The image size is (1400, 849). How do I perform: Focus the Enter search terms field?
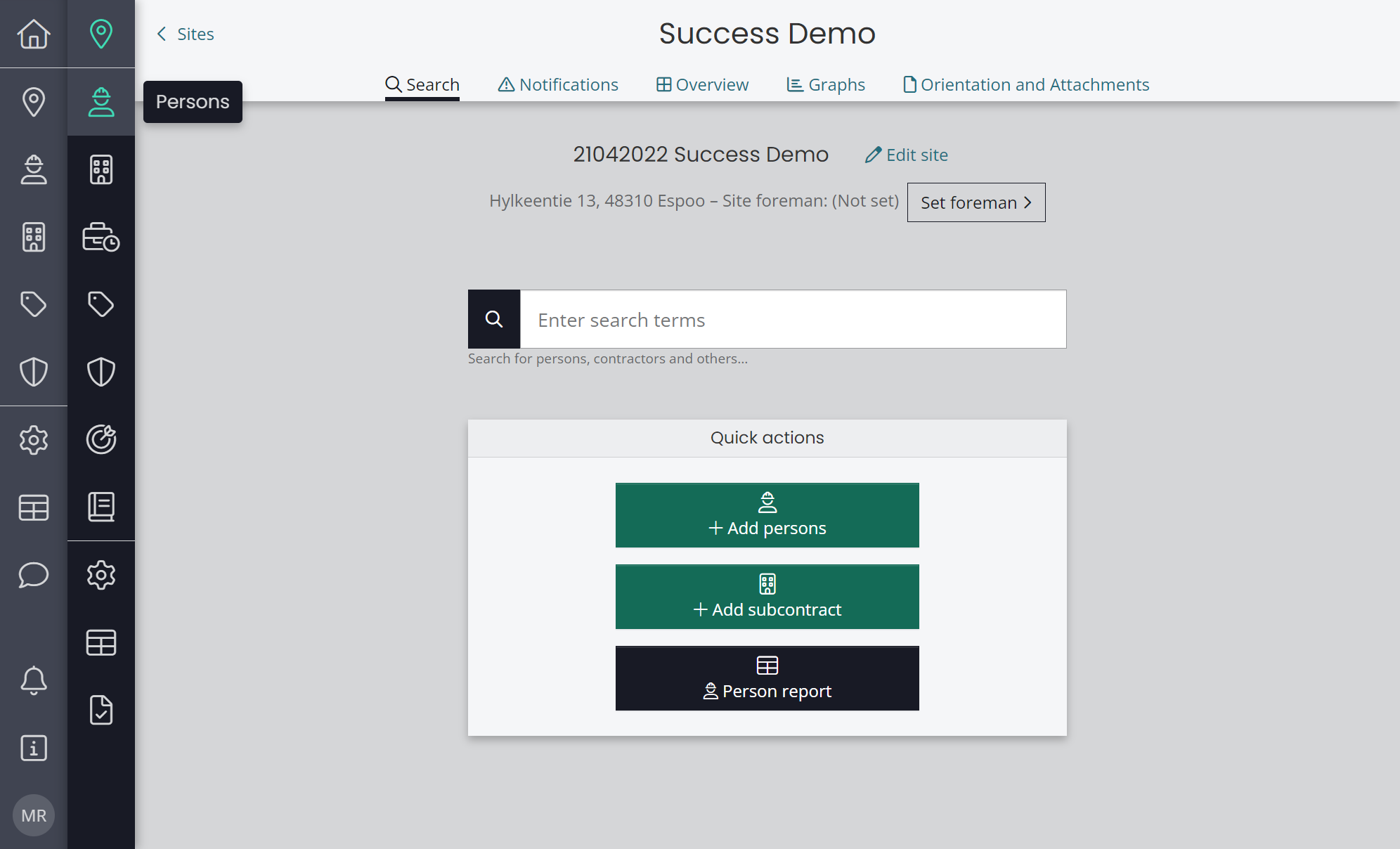[x=793, y=319]
